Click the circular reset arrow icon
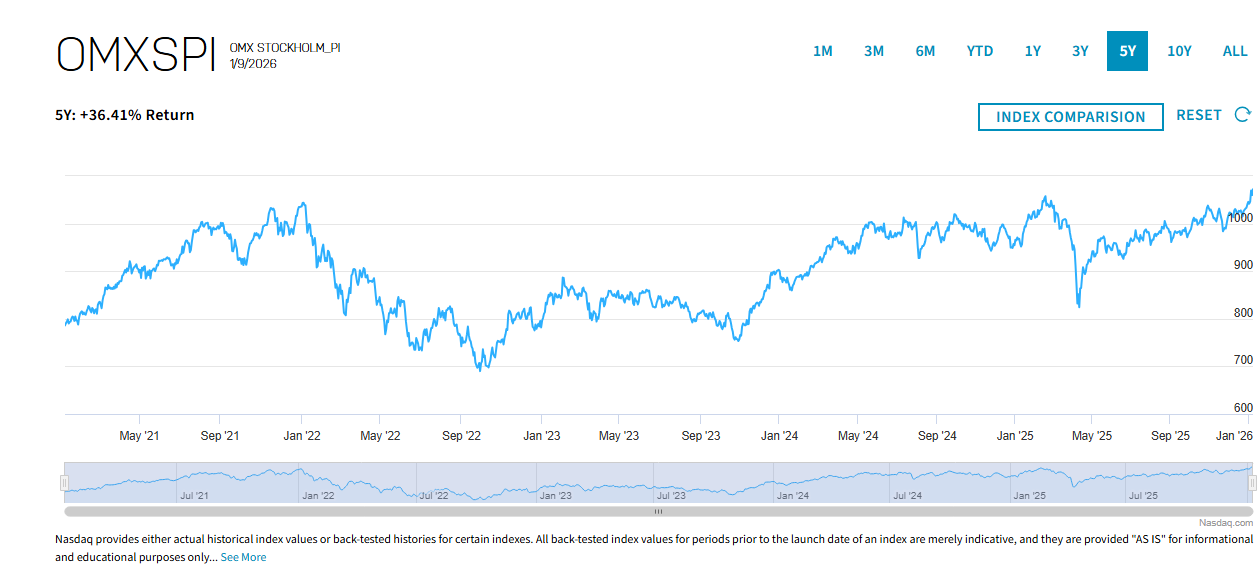1260x583 pixels. pos(1243,115)
